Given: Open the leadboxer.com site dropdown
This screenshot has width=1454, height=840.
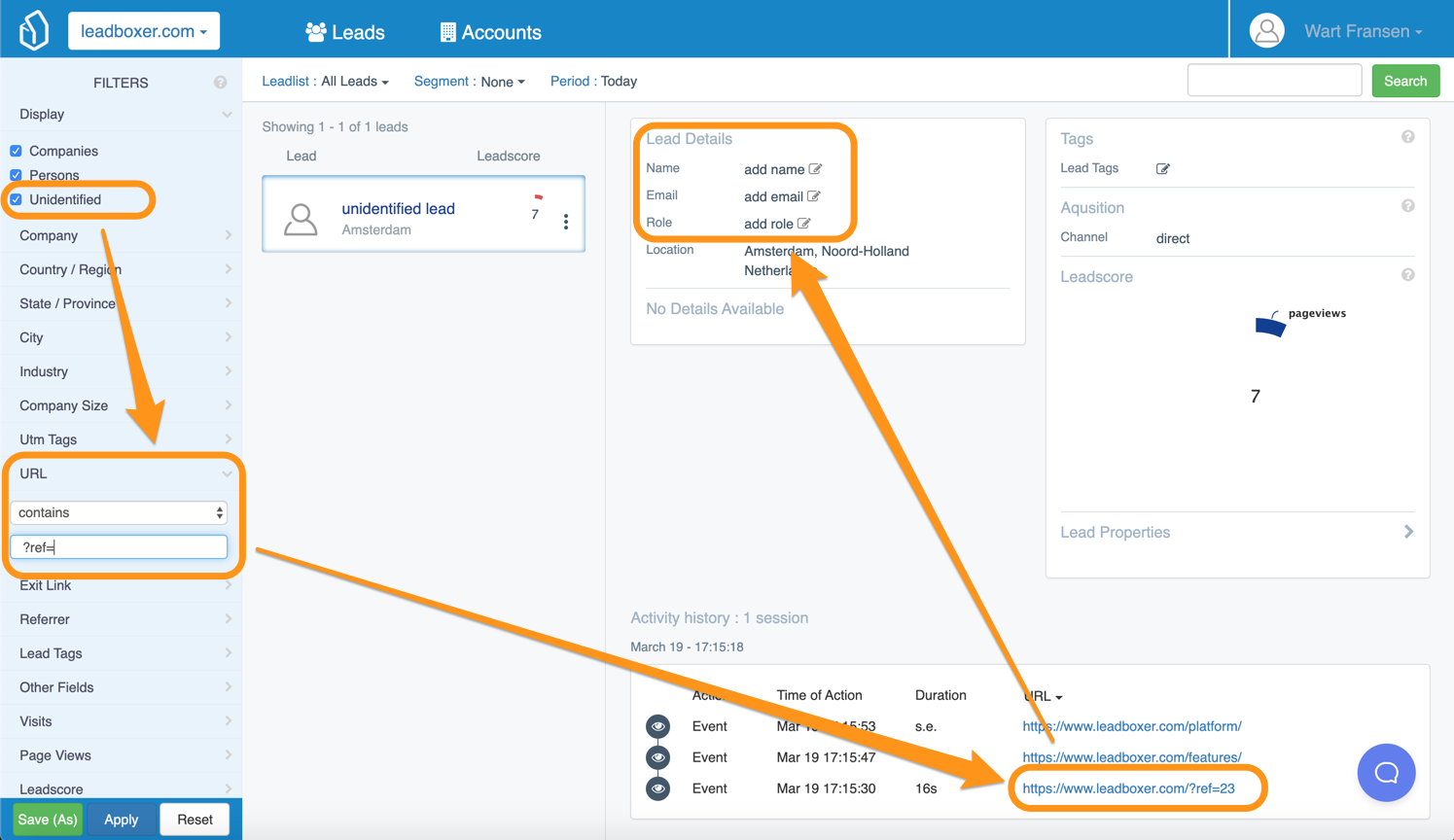Looking at the screenshot, I should [x=144, y=31].
